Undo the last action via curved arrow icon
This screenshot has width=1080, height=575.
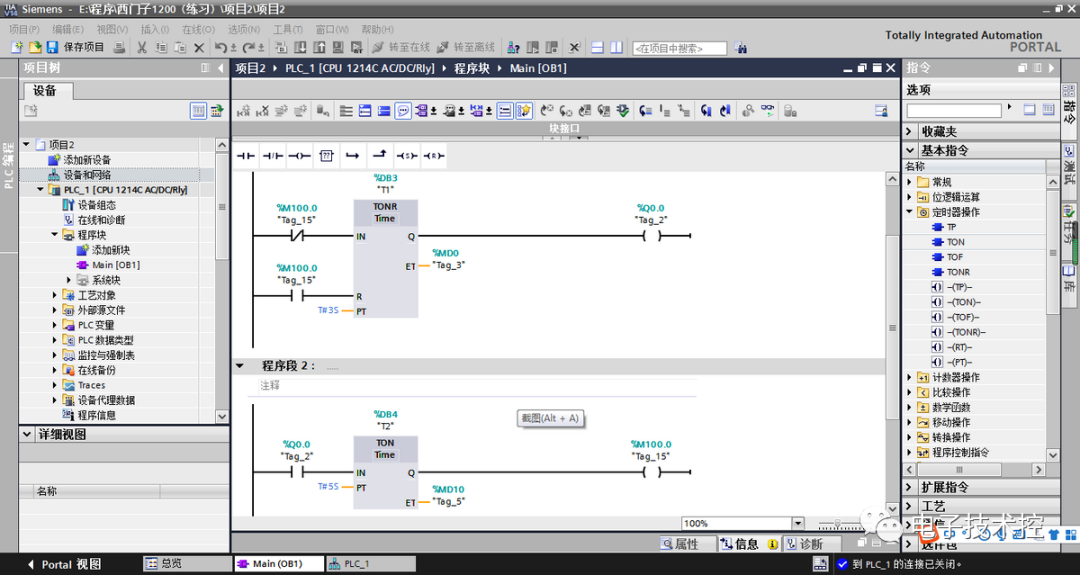click(x=220, y=48)
